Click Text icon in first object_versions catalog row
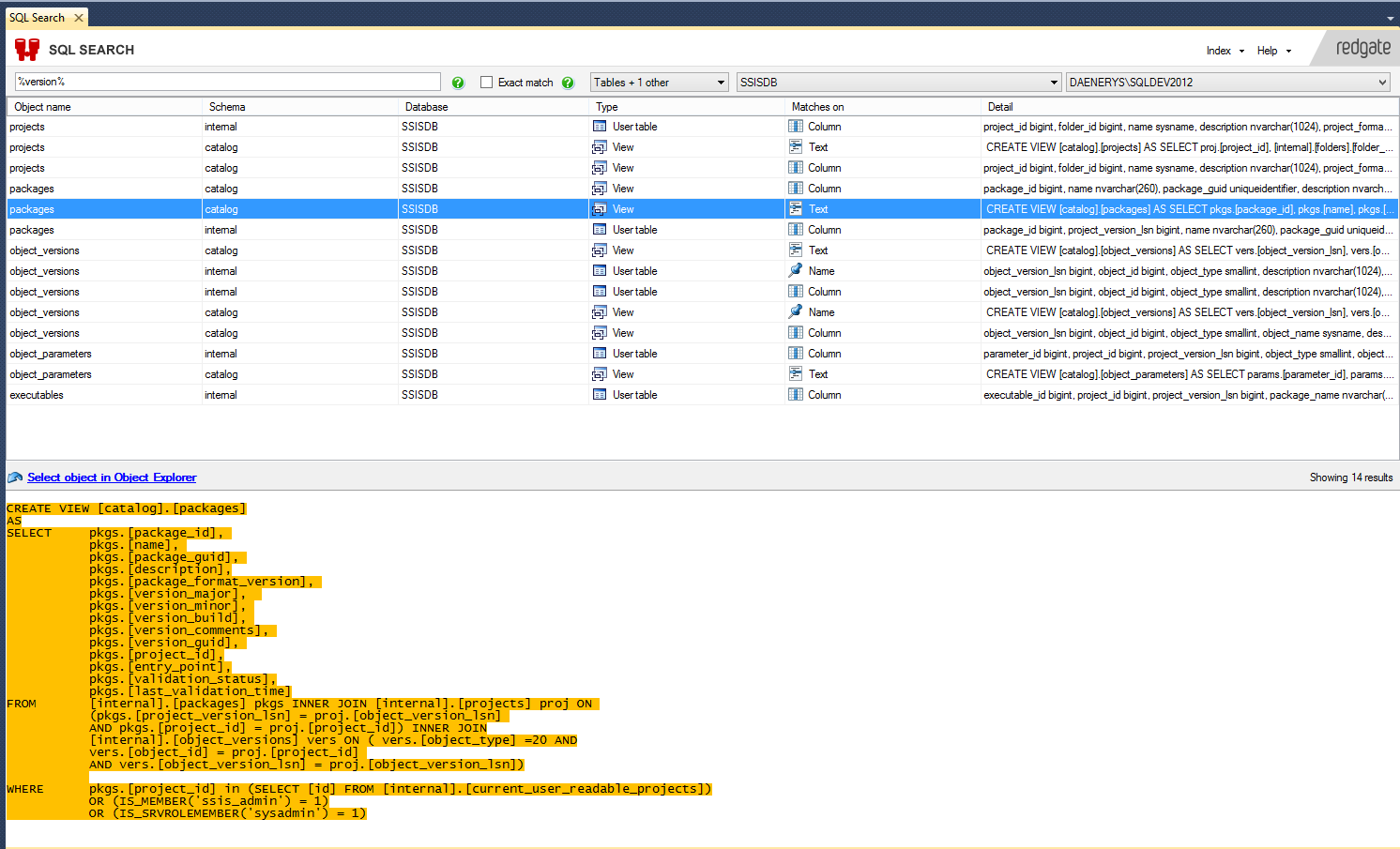The image size is (1400, 849). pyautogui.click(x=796, y=250)
